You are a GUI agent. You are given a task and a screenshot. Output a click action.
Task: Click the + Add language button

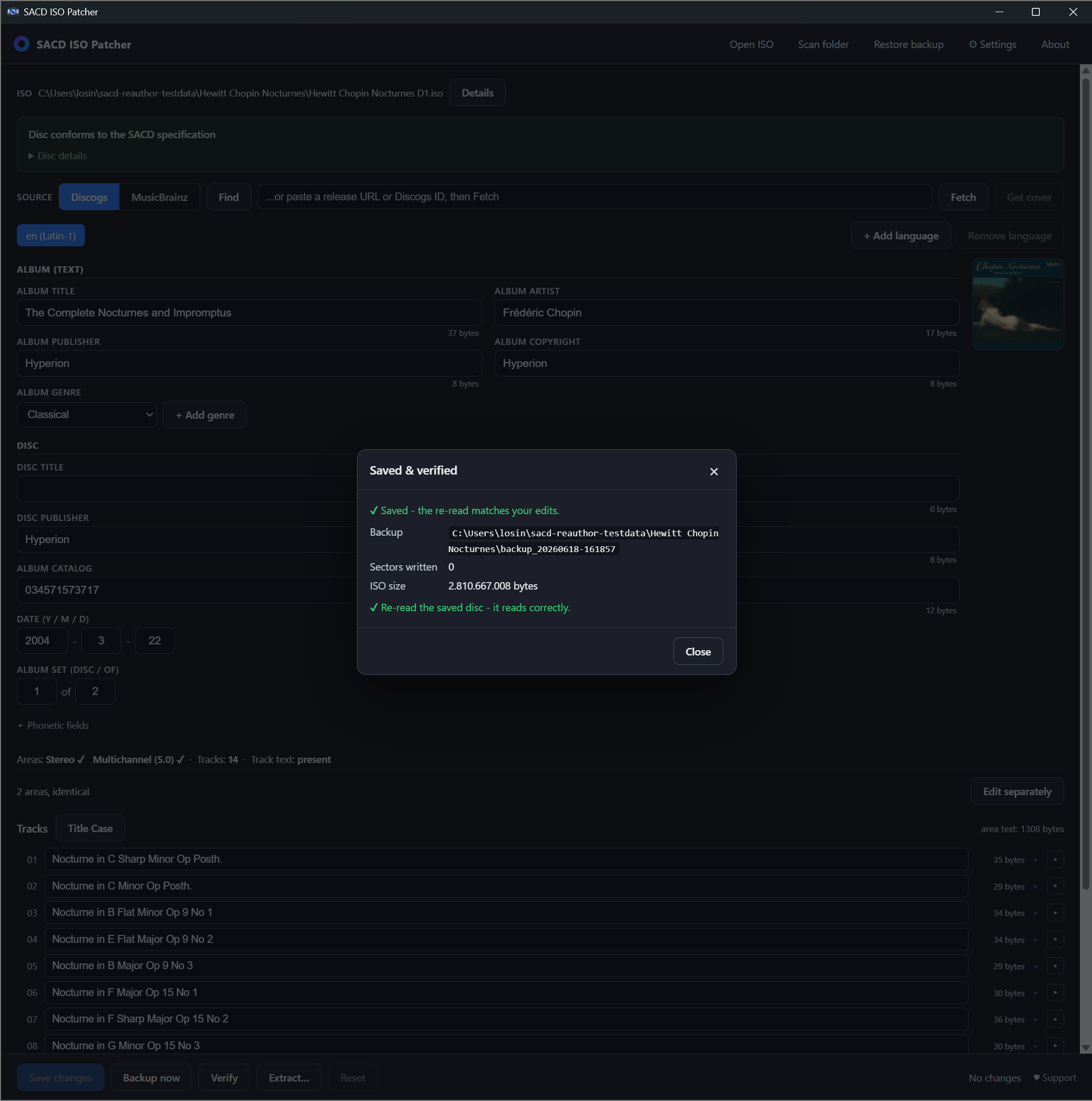901,235
